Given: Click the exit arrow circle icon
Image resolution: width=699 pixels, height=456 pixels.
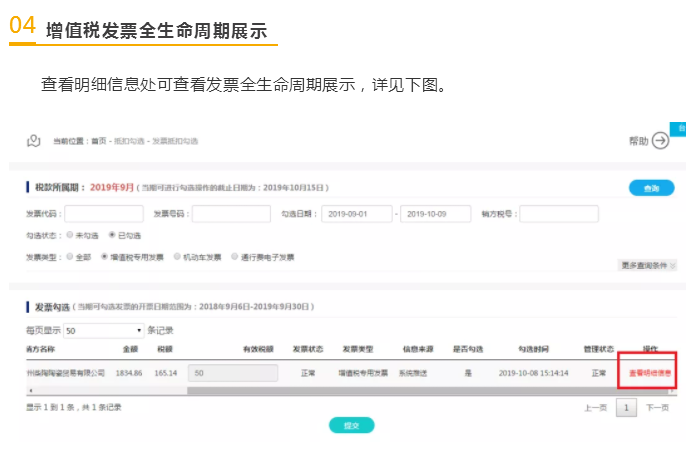Looking at the screenshot, I should pos(661,141).
